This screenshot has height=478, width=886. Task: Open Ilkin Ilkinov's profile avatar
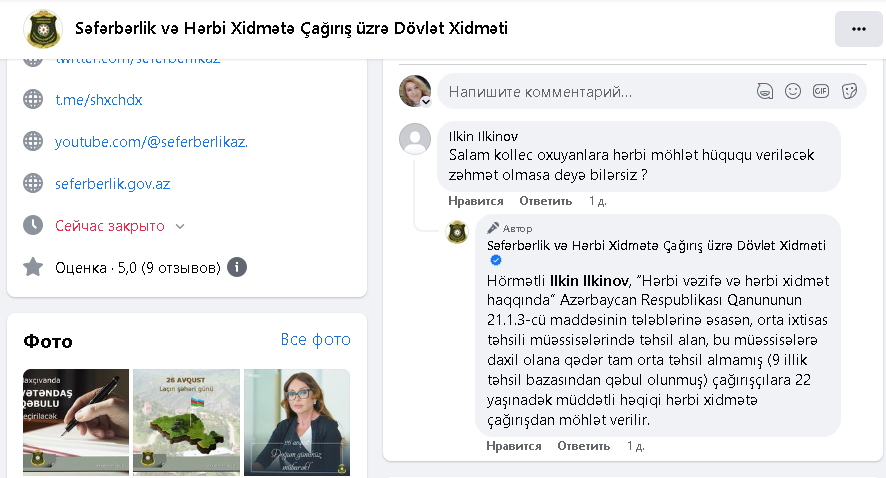pyautogui.click(x=415, y=139)
